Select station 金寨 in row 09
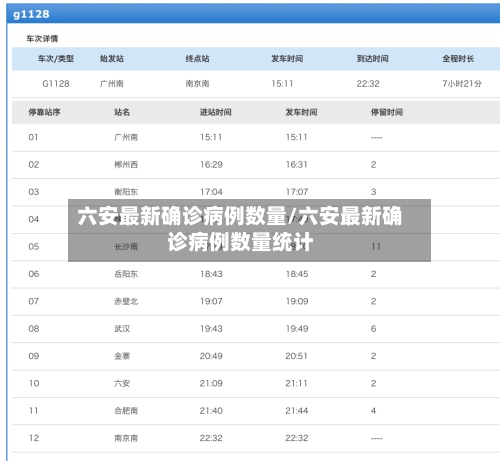The image size is (500, 461). (122, 356)
